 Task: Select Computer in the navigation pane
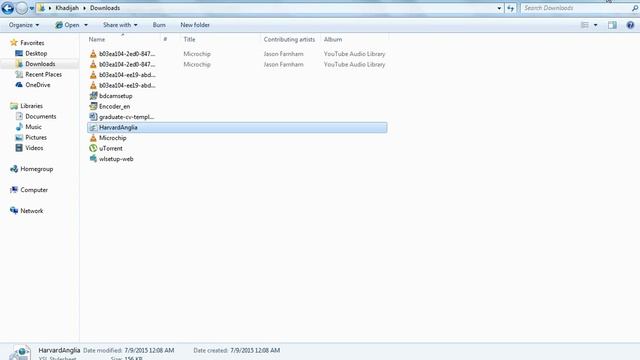click(x=34, y=190)
